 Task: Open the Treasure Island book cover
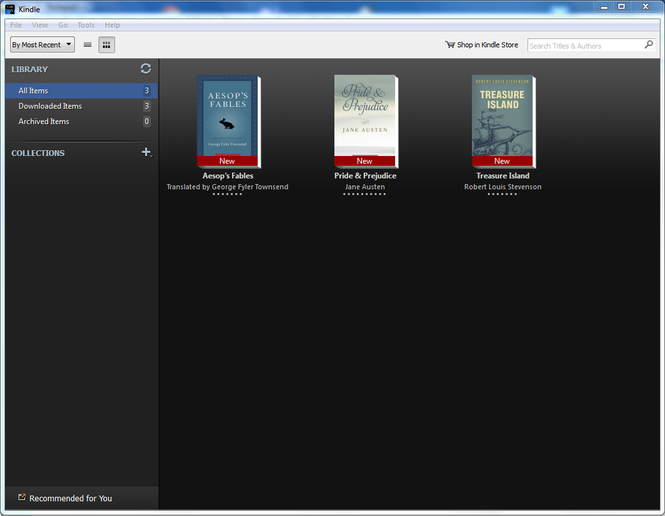503,121
